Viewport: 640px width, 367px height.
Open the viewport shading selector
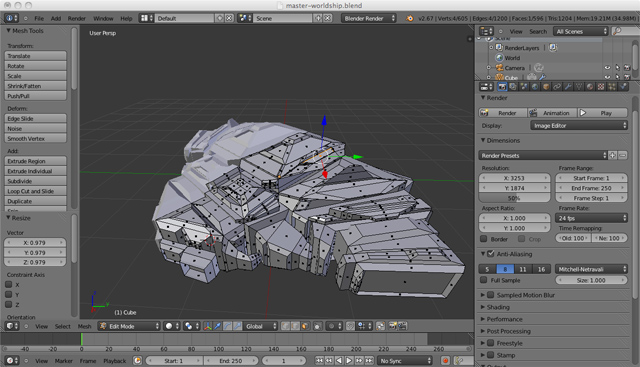[171, 326]
